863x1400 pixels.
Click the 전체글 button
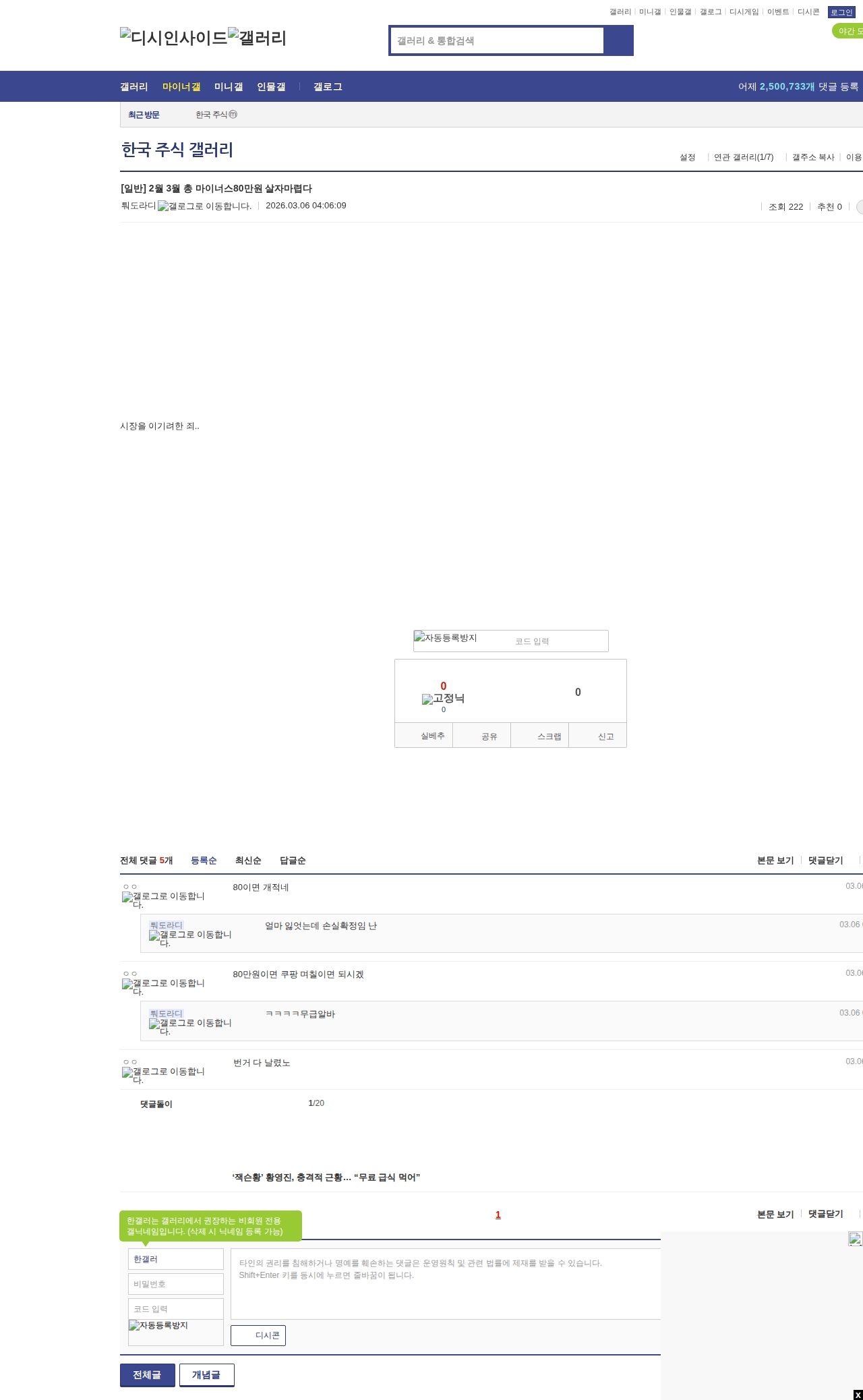pyautogui.click(x=148, y=1375)
